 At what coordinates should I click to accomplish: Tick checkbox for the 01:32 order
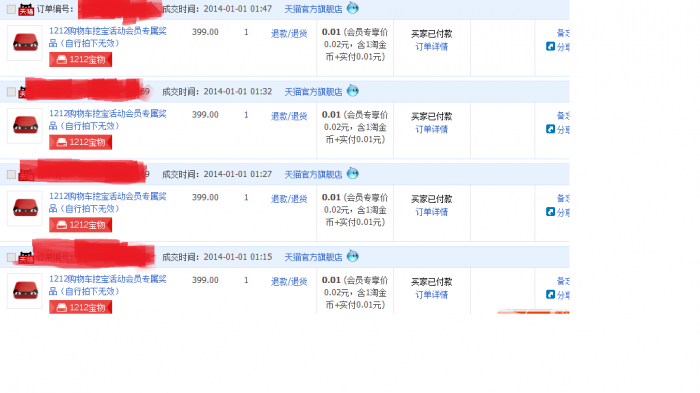pos(11,92)
